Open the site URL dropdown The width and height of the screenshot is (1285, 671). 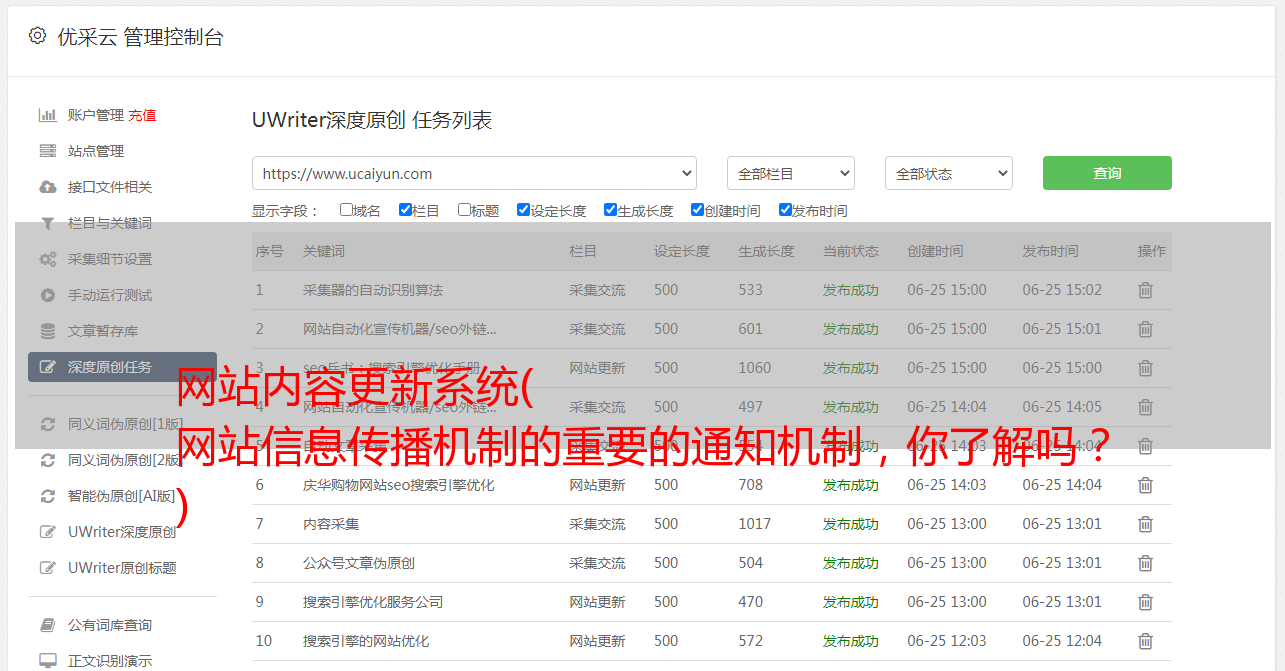click(x=474, y=173)
